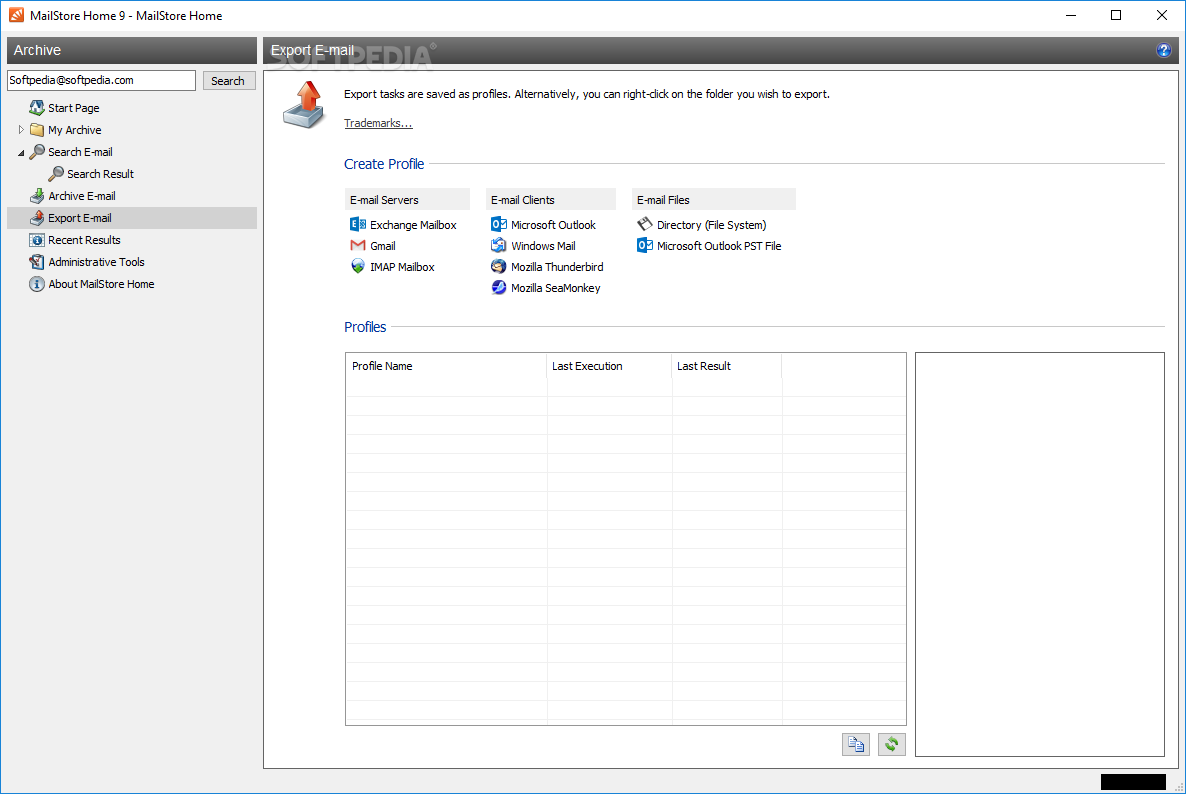Click the IMAP Mailbox globe icon
This screenshot has height=794, width=1186.
coord(358,266)
